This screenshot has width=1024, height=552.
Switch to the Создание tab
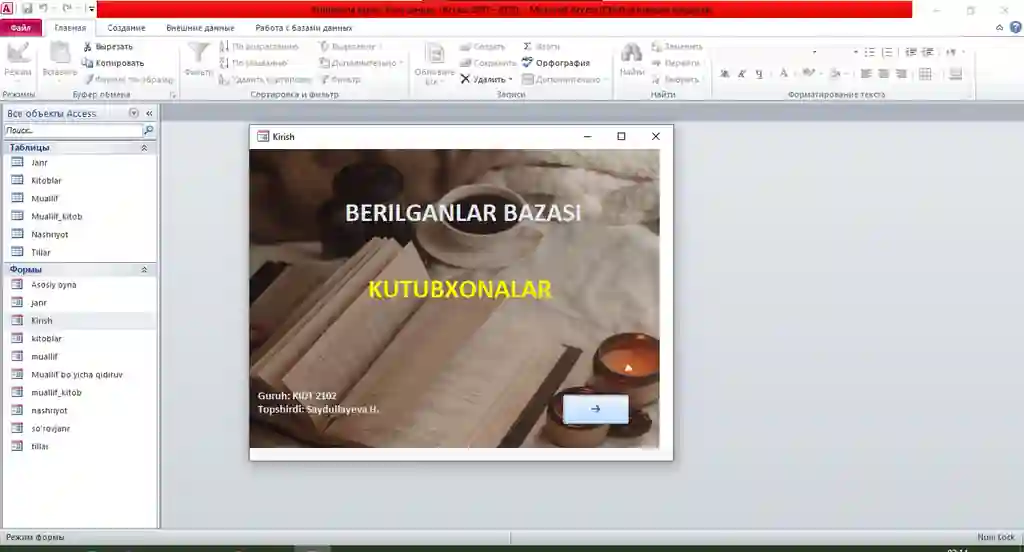coord(126,27)
